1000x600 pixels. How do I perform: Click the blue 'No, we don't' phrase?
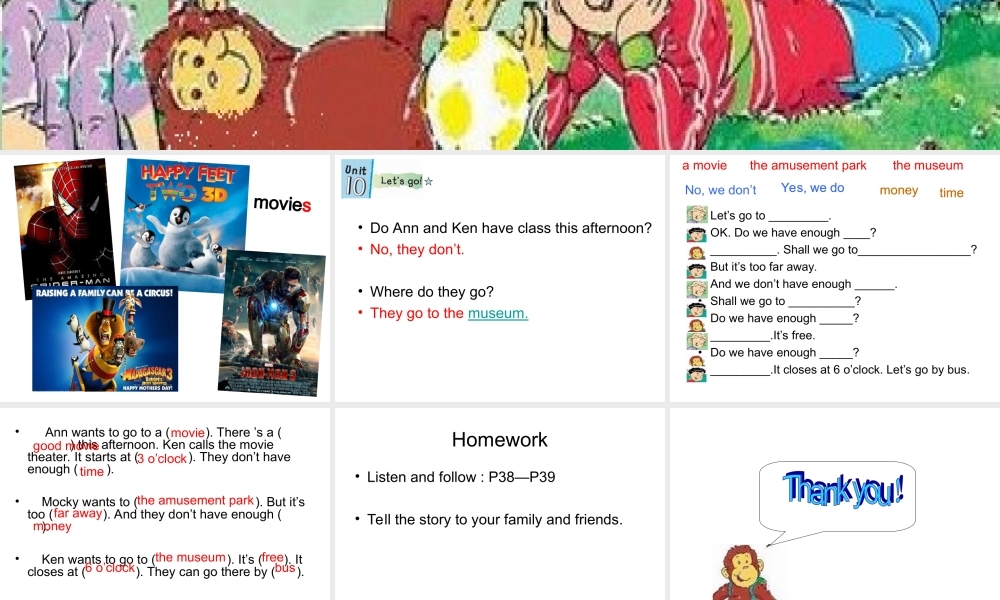pyautogui.click(x=720, y=190)
